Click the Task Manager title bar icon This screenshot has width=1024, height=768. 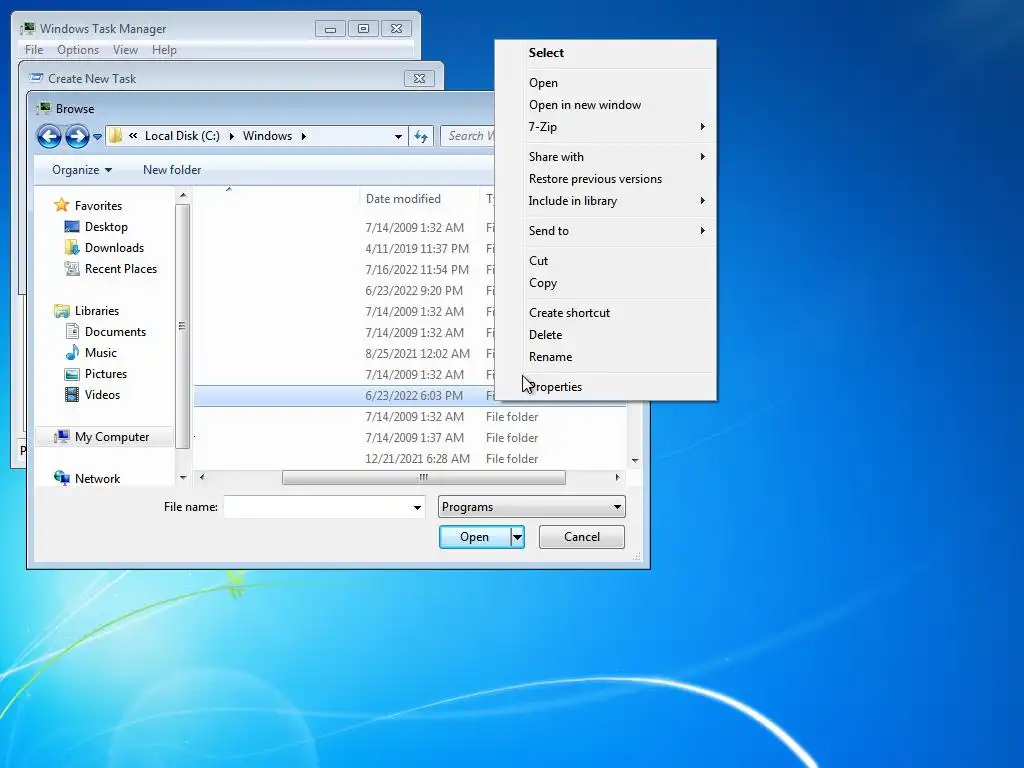point(28,28)
